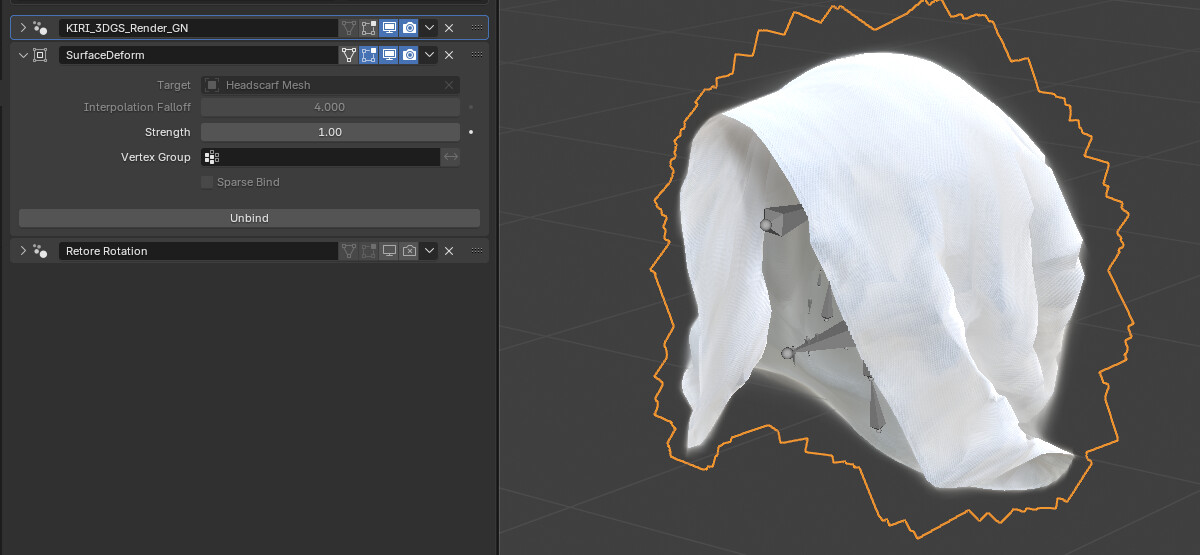
Task: Click the geometry nodes icon of Retore Rotation
Action: [x=41, y=251]
